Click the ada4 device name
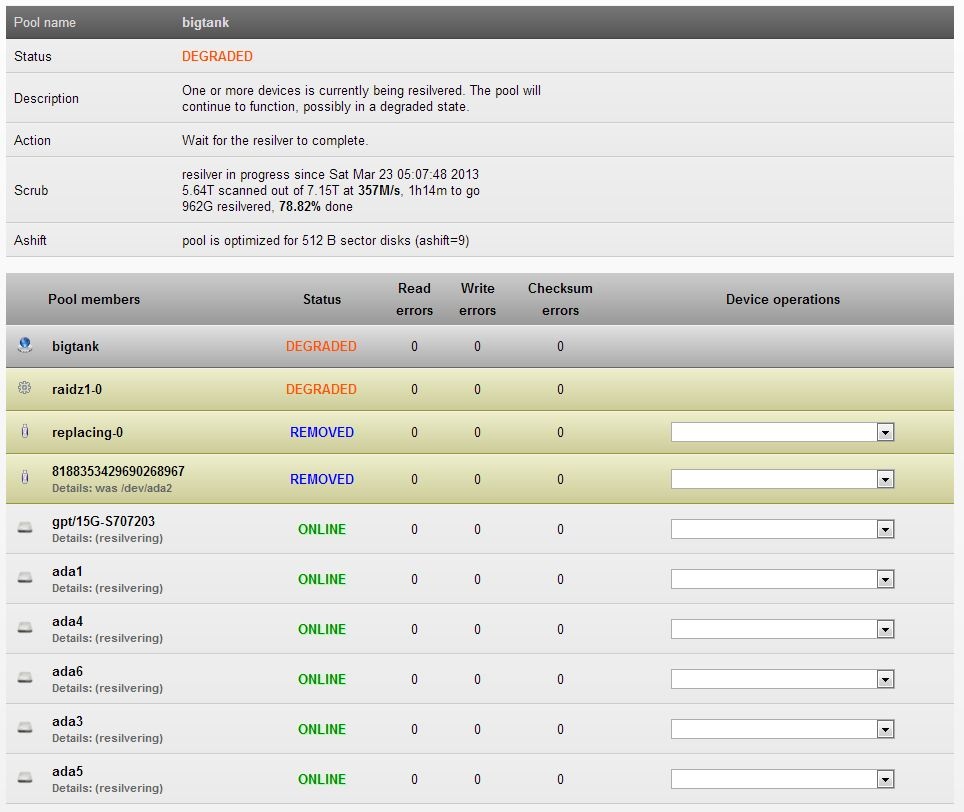The height and width of the screenshot is (812, 964). point(67,621)
